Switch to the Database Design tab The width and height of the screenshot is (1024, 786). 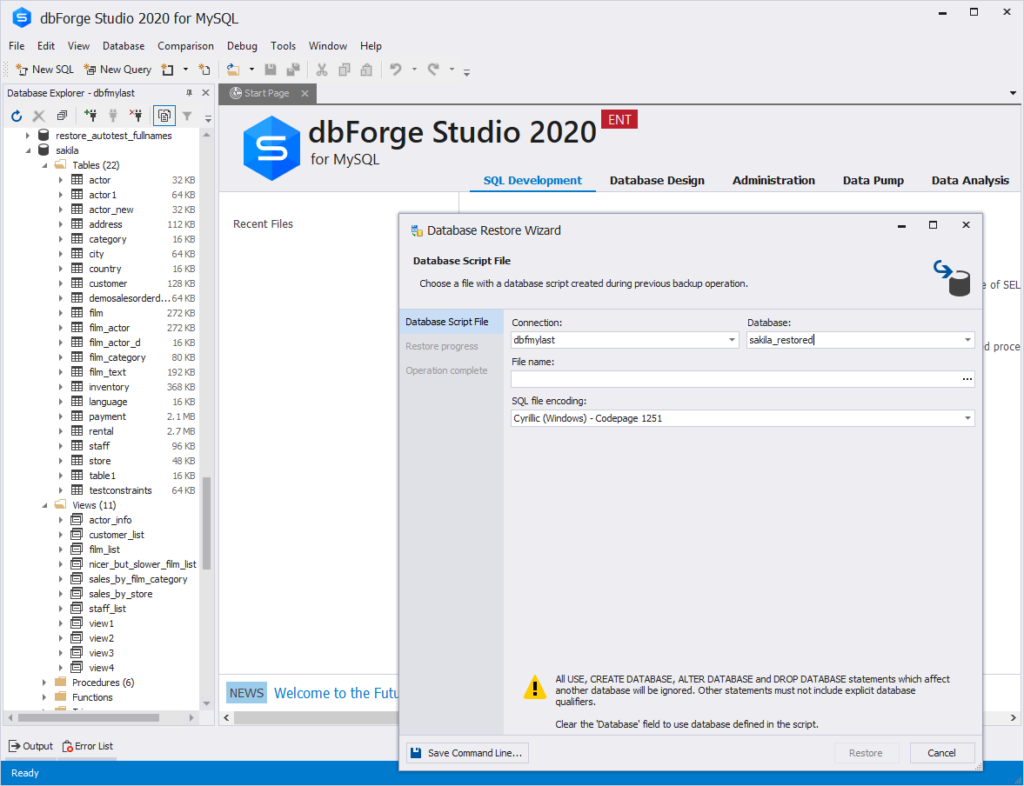(x=656, y=181)
